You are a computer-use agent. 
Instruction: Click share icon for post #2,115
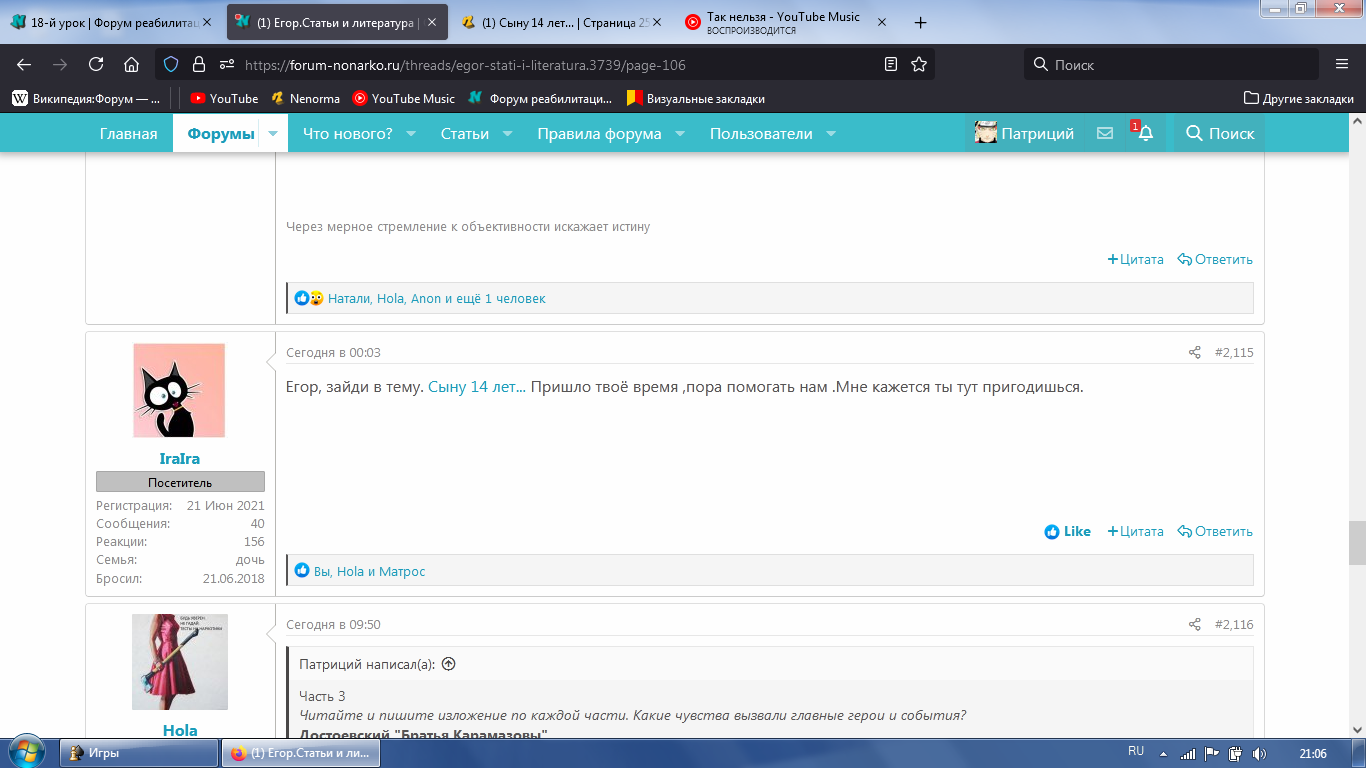point(1194,353)
